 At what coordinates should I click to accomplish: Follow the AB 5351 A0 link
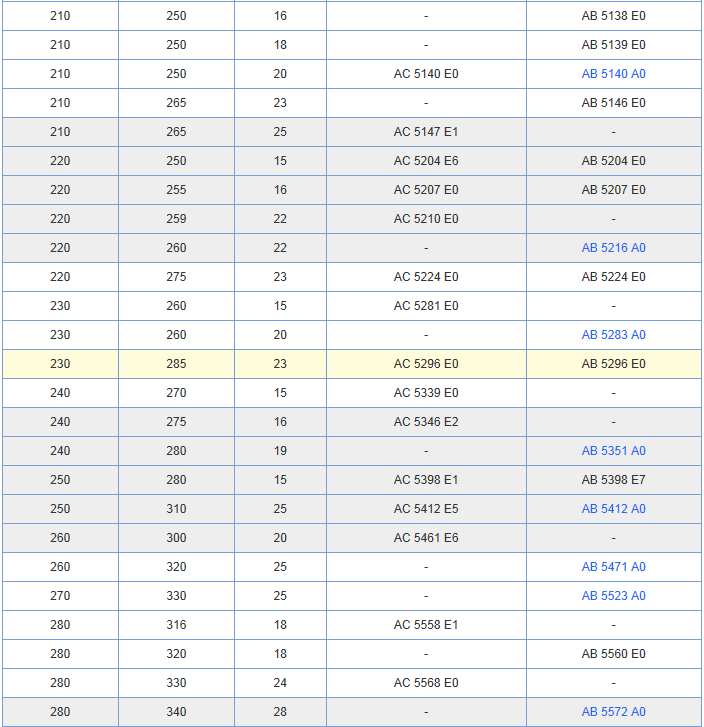pos(613,451)
